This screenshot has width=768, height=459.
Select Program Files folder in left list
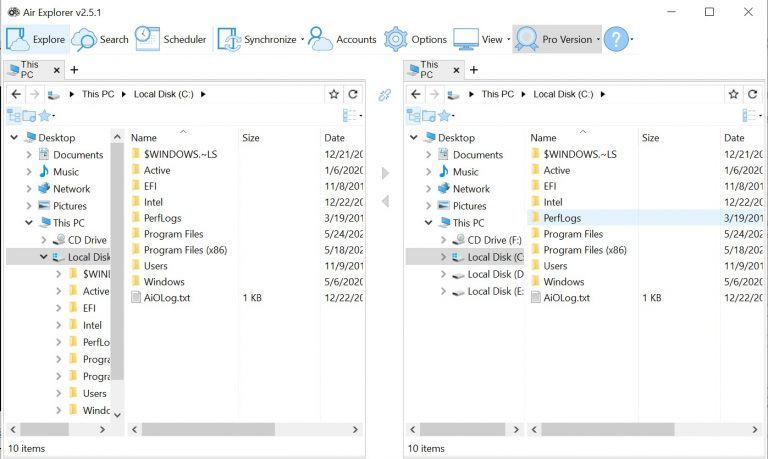pos(173,234)
